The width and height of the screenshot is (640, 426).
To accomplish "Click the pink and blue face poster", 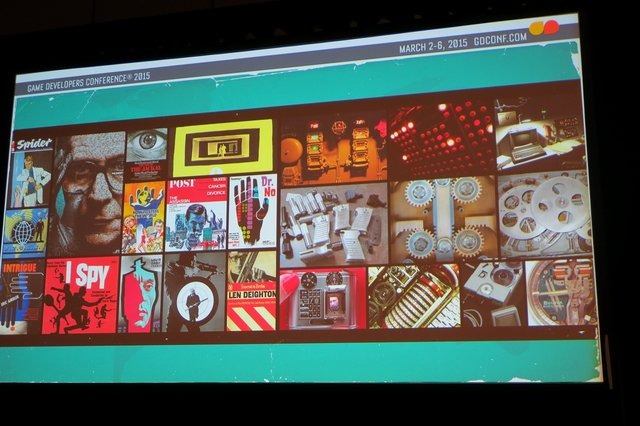I will click(140, 294).
